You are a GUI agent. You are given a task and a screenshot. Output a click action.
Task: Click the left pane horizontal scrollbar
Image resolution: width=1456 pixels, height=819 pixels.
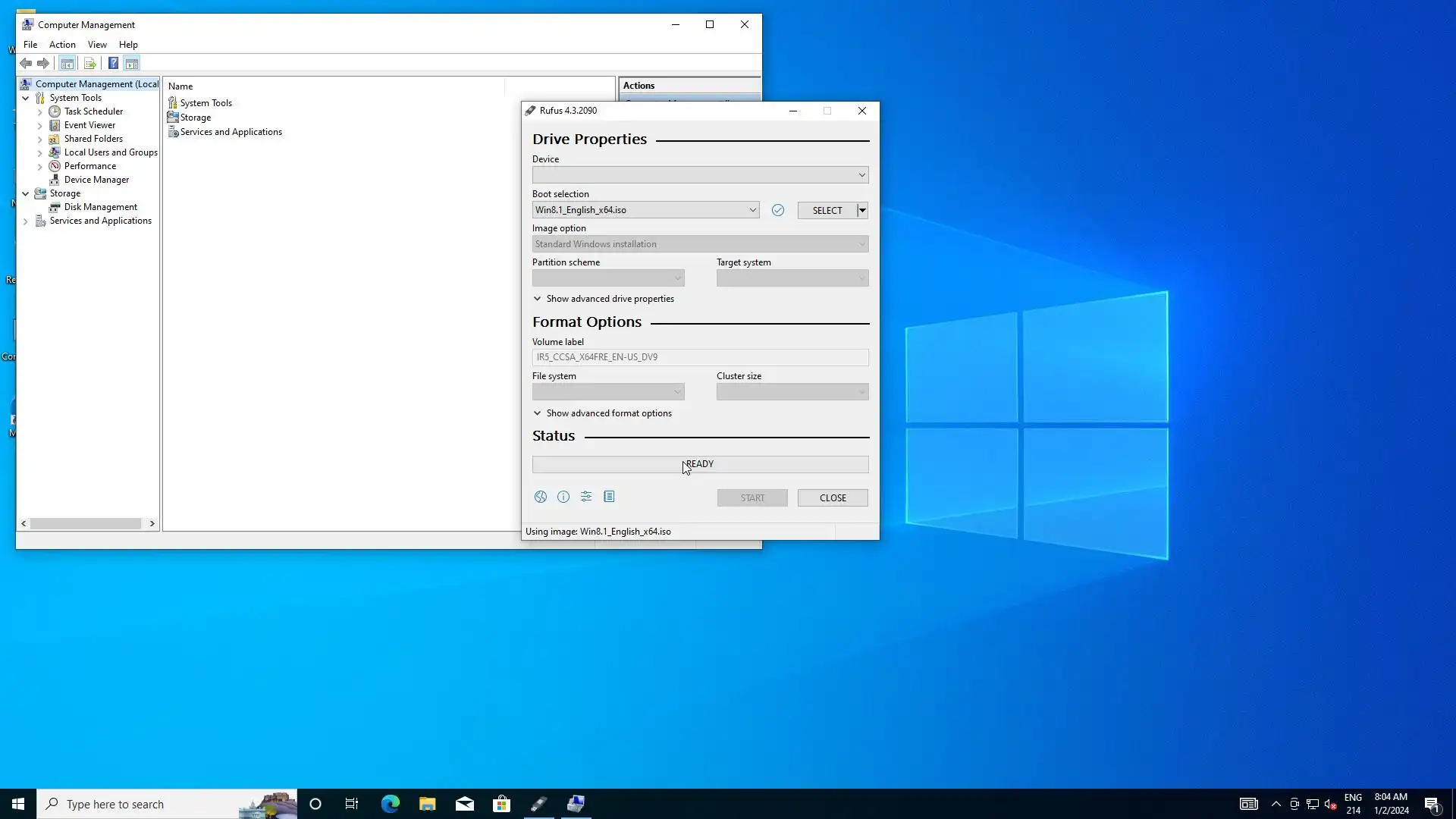[x=86, y=523]
